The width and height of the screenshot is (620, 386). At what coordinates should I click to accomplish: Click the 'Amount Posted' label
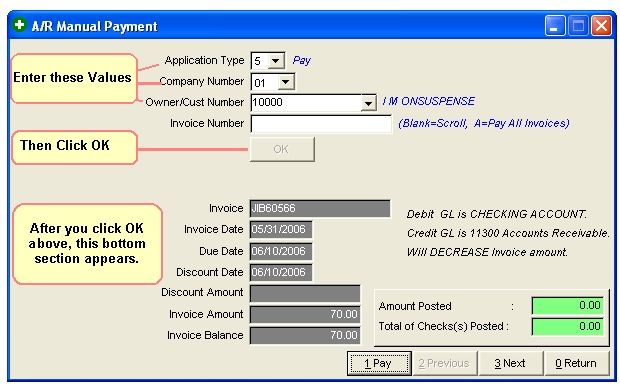pyautogui.click(x=415, y=306)
